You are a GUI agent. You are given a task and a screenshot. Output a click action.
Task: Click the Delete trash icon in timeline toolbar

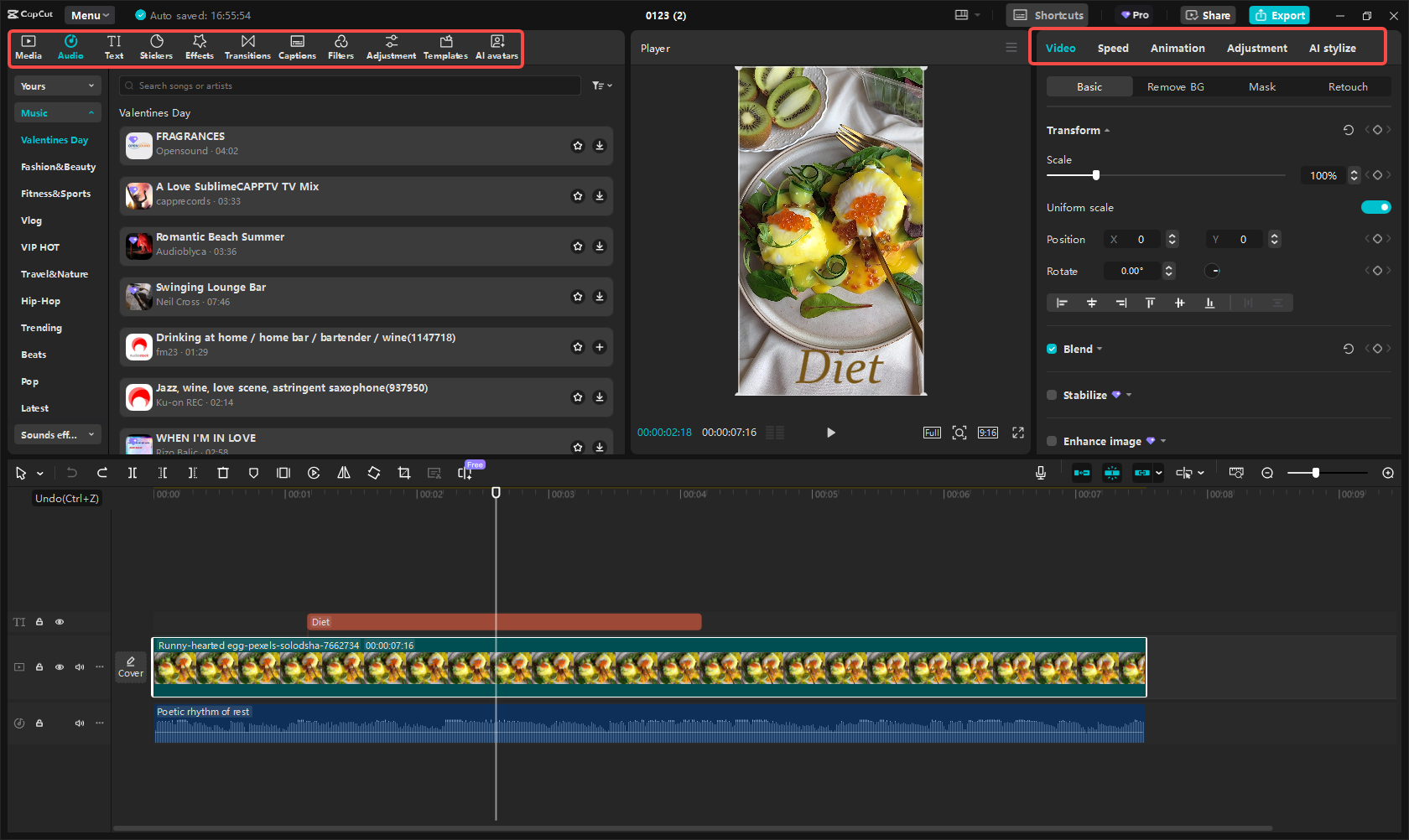coord(223,473)
